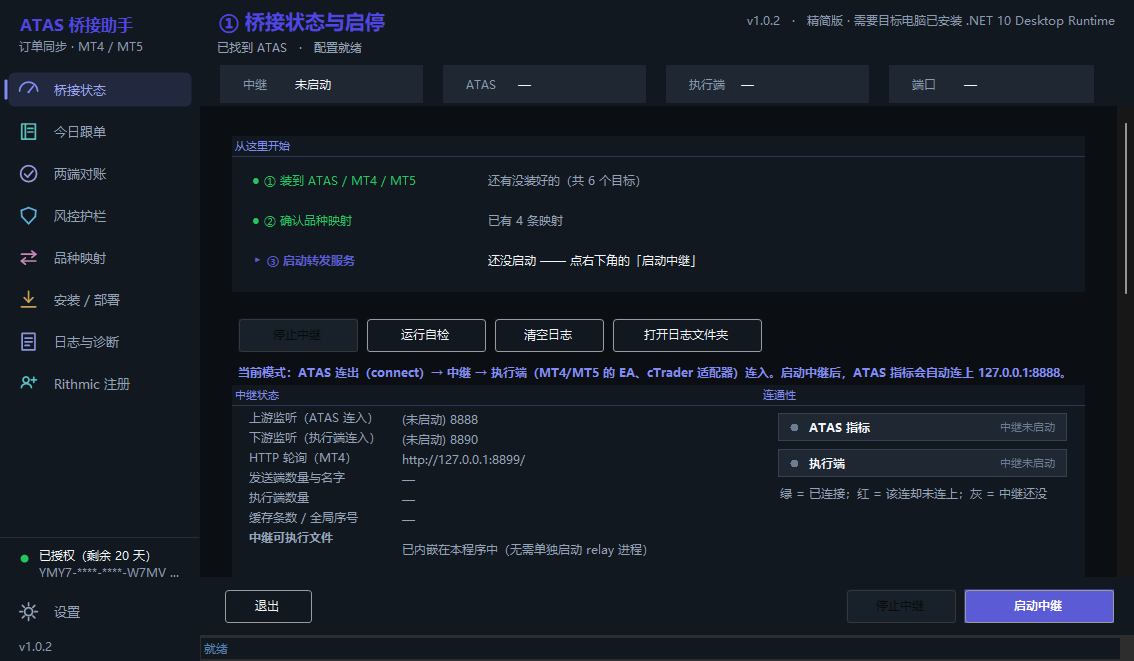Click the vertical scrollbar on the right

pyautogui.click(x=1125, y=208)
